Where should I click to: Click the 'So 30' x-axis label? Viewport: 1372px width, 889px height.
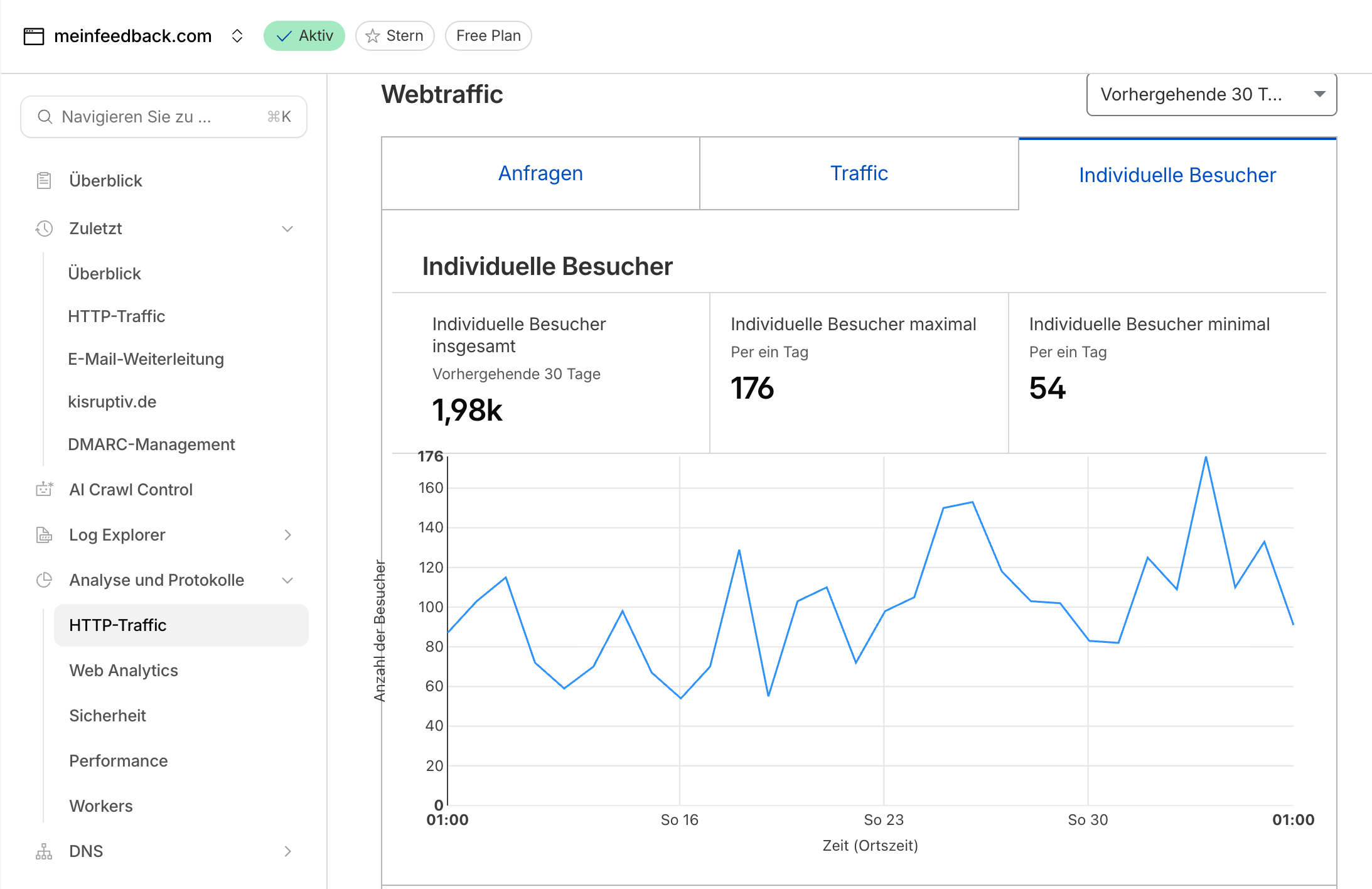(x=1088, y=820)
